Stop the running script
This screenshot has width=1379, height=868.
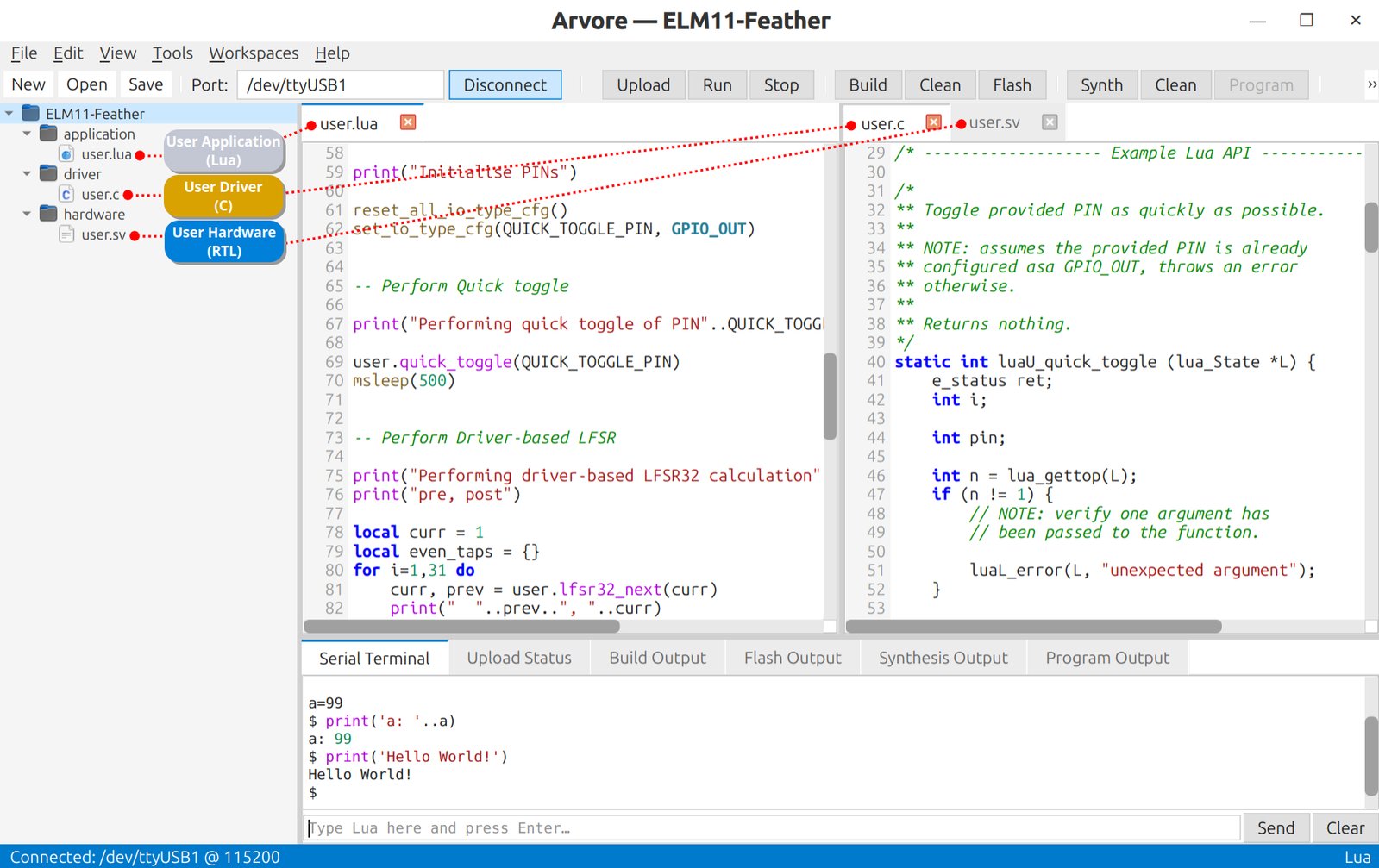pyautogui.click(x=781, y=84)
